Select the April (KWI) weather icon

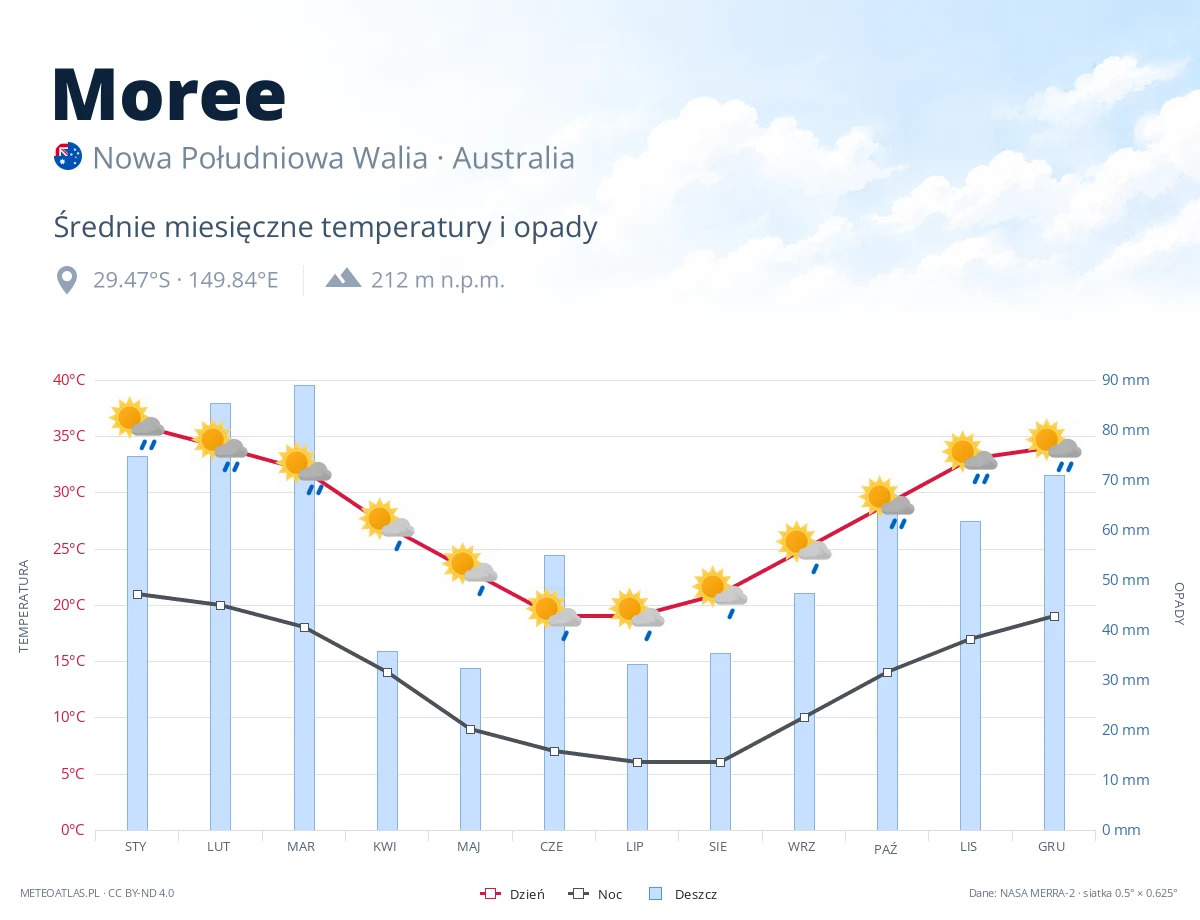tap(387, 524)
